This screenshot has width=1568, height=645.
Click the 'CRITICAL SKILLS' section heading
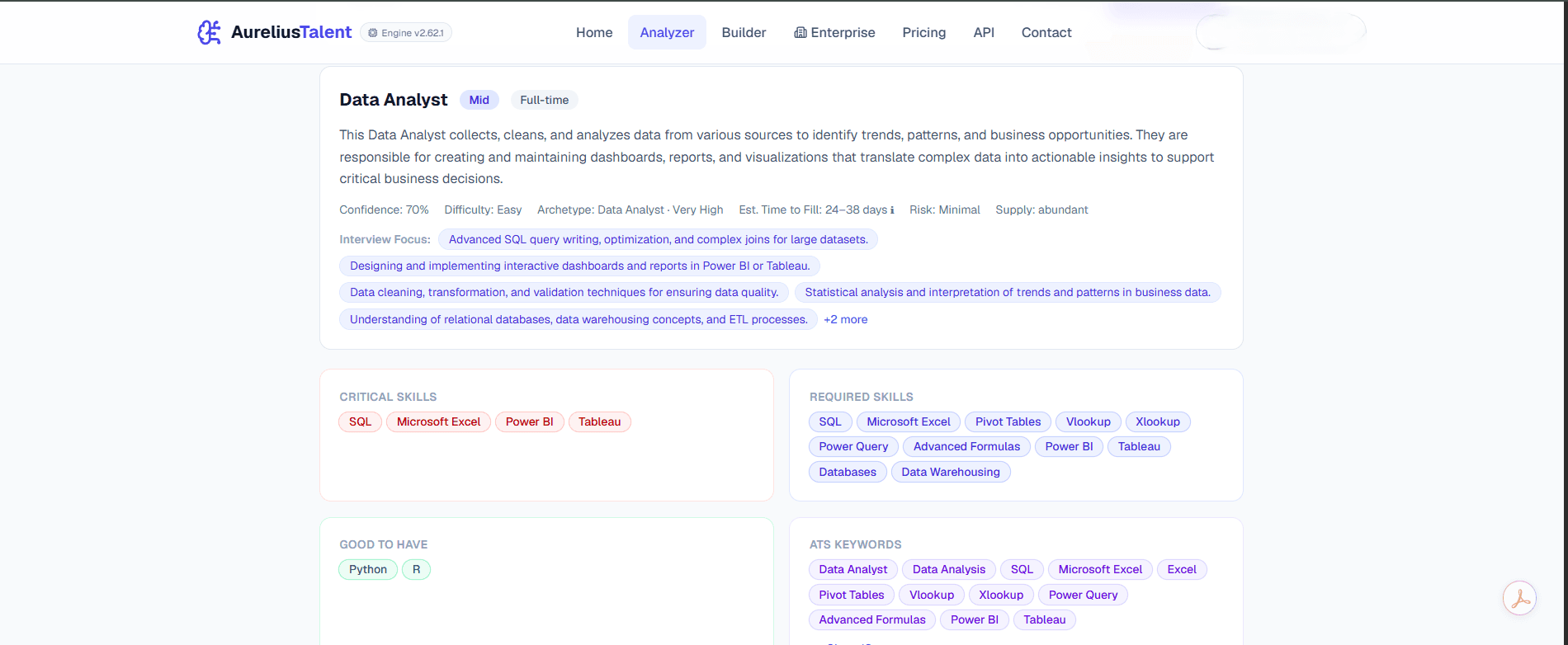pos(388,397)
